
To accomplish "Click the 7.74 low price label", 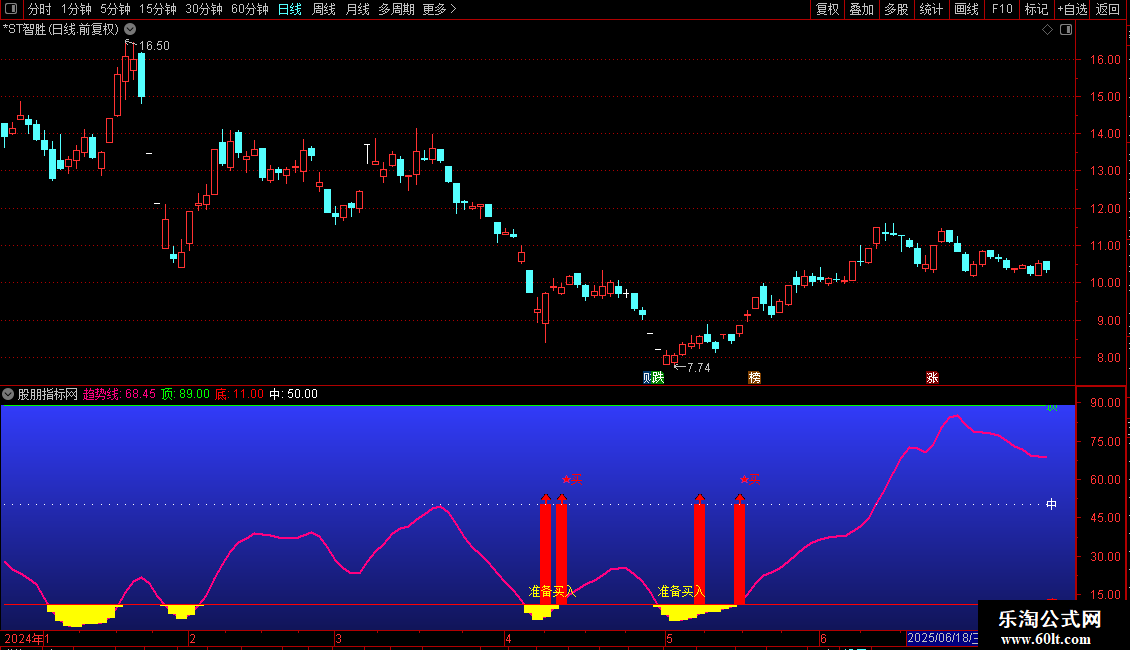I will coord(698,368).
